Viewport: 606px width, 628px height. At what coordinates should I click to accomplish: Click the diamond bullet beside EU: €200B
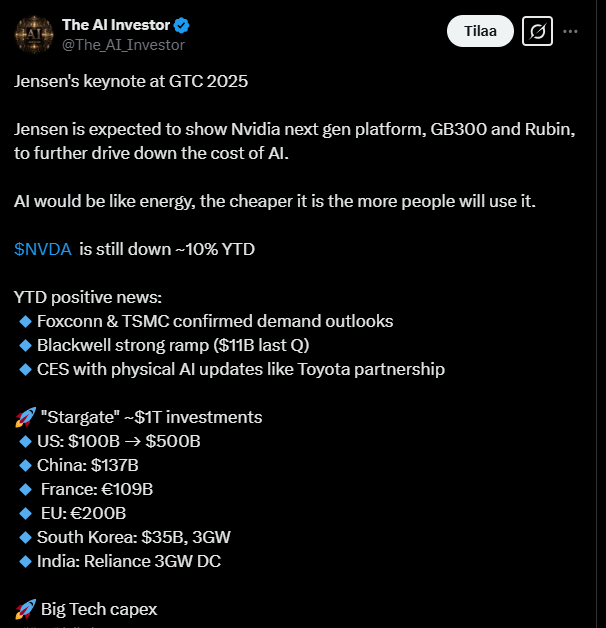(x=25, y=513)
